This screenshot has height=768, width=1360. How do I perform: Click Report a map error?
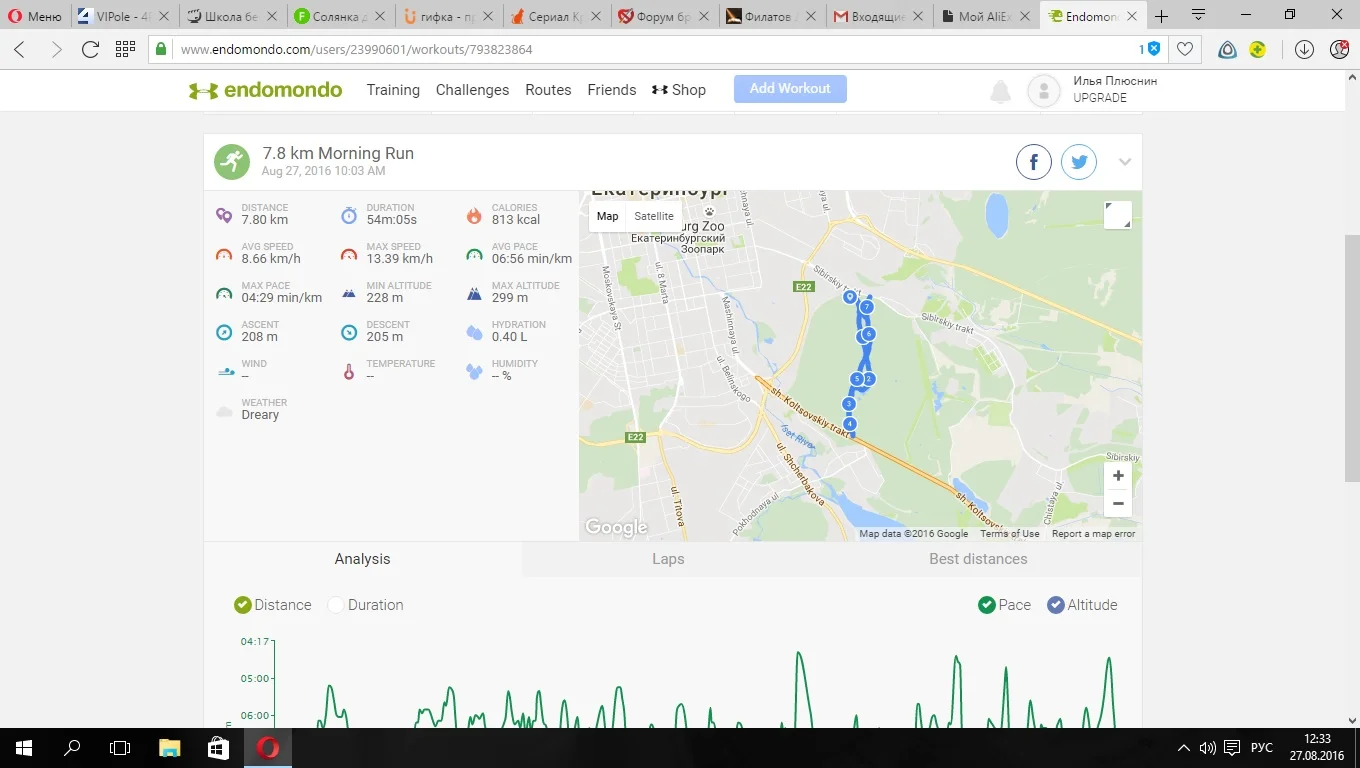pyautogui.click(x=1094, y=534)
